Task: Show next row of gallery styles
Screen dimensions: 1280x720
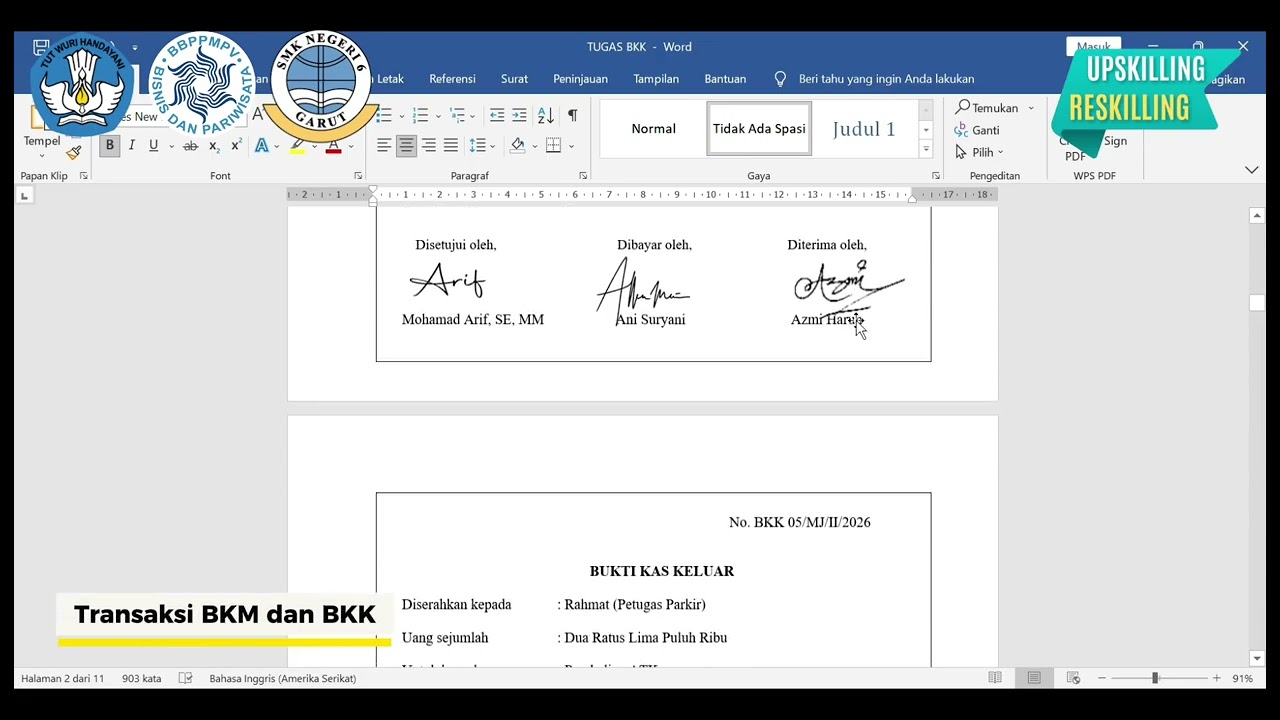Action: [926, 130]
